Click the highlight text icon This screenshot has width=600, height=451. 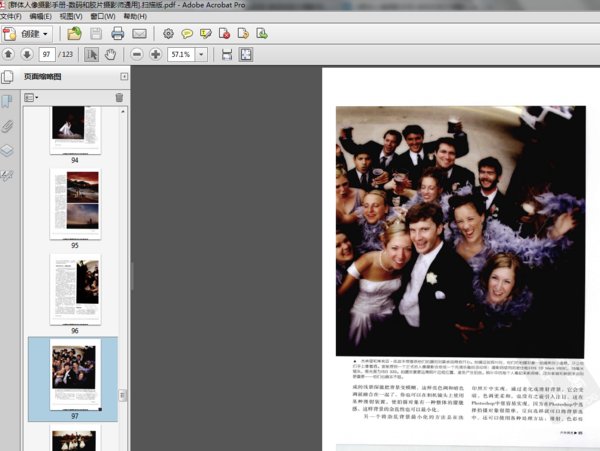click(x=205, y=34)
